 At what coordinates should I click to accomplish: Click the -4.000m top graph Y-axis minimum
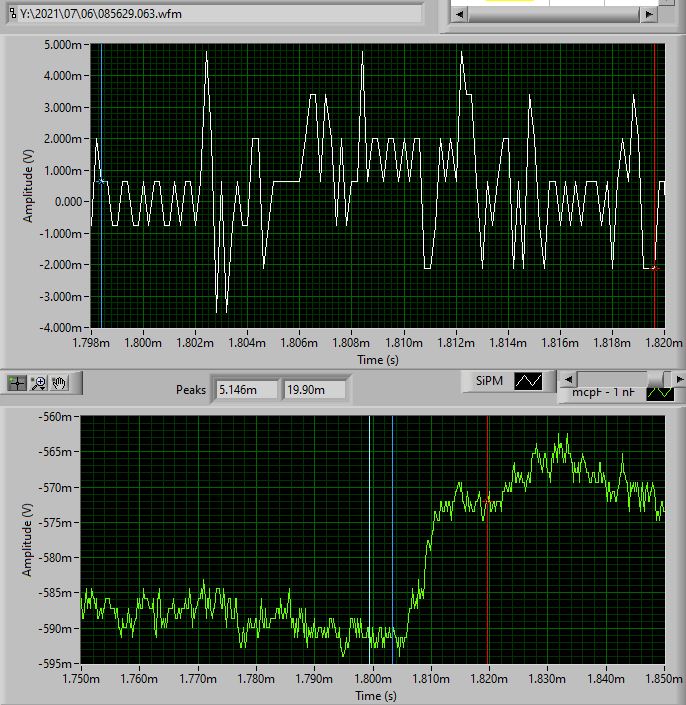61,327
